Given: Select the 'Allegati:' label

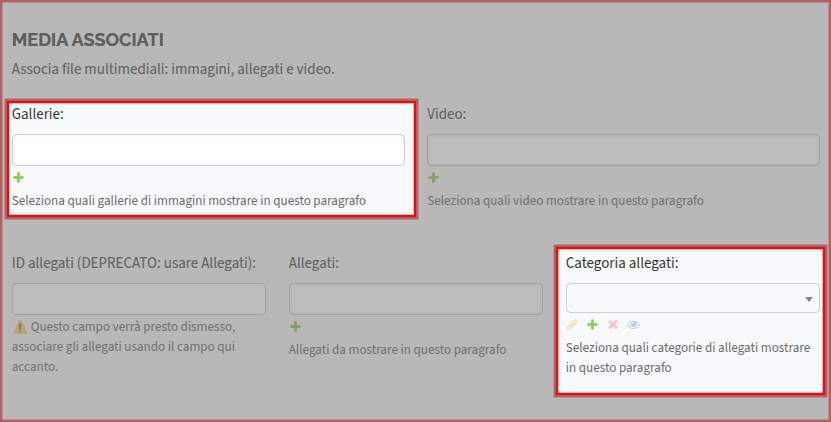Looking at the screenshot, I should [x=314, y=263].
